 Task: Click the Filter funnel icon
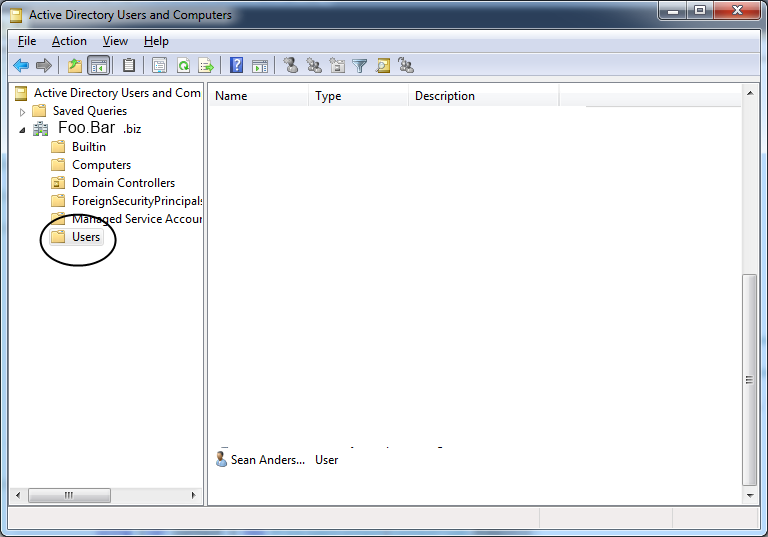point(360,66)
